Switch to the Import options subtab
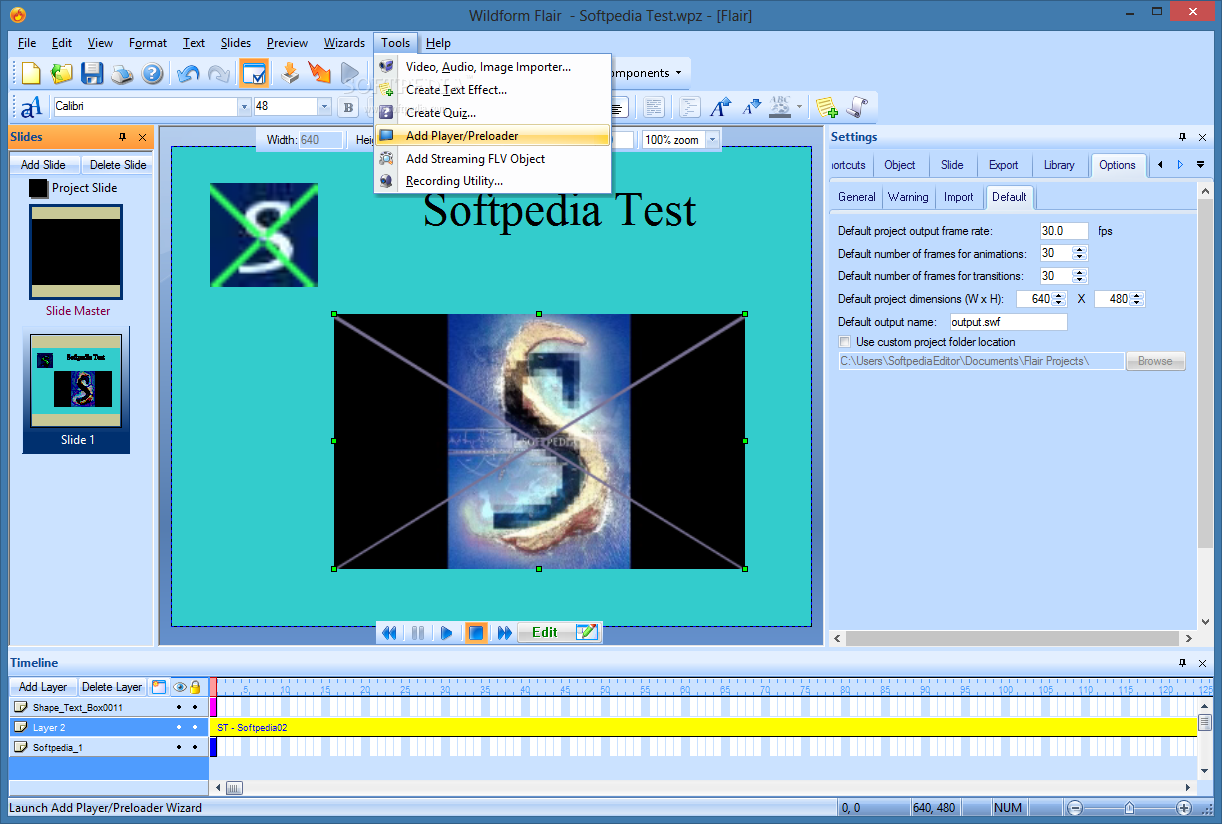 (x=958, y=197)
